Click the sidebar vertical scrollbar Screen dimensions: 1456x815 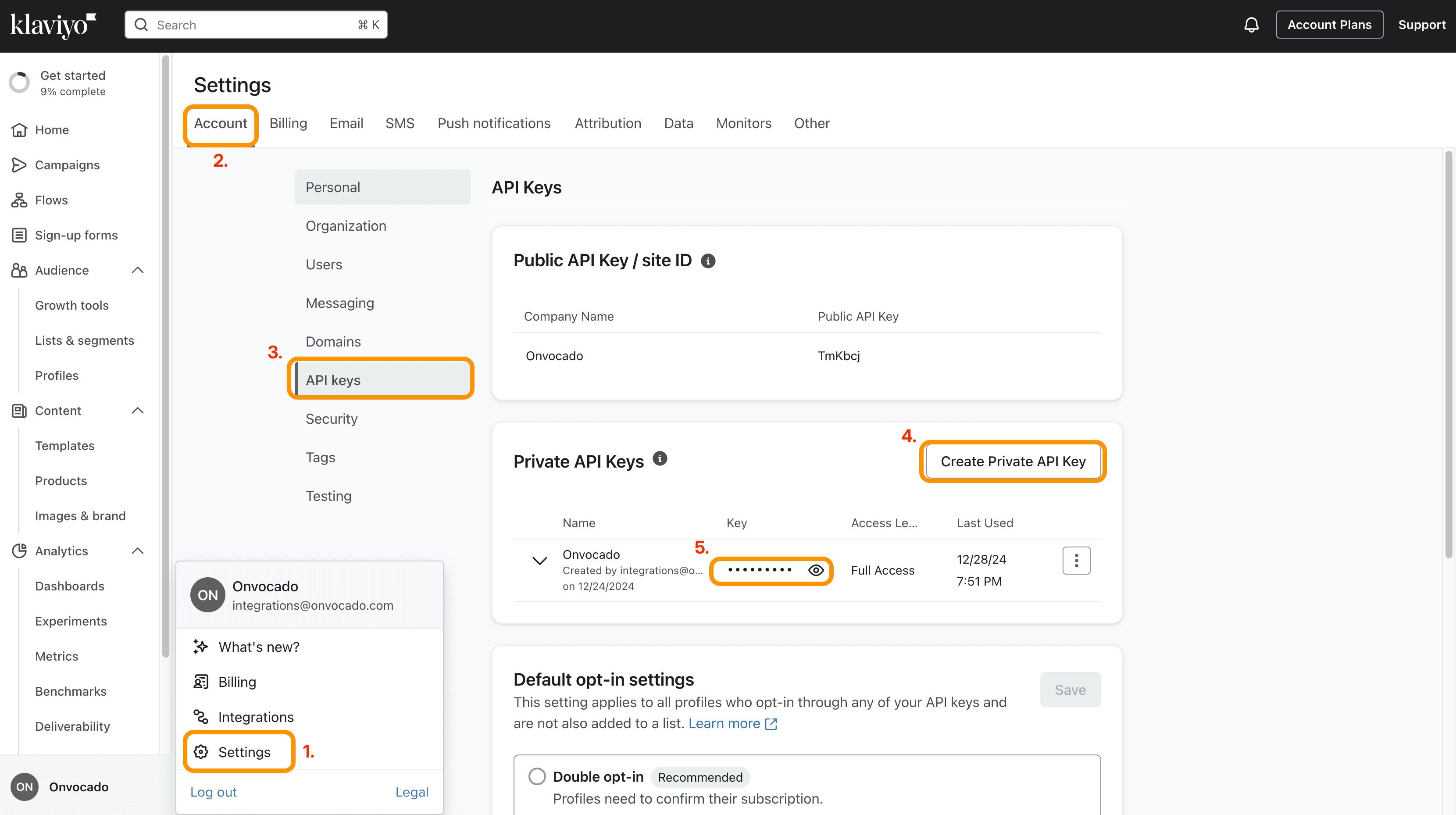(166, 356)
